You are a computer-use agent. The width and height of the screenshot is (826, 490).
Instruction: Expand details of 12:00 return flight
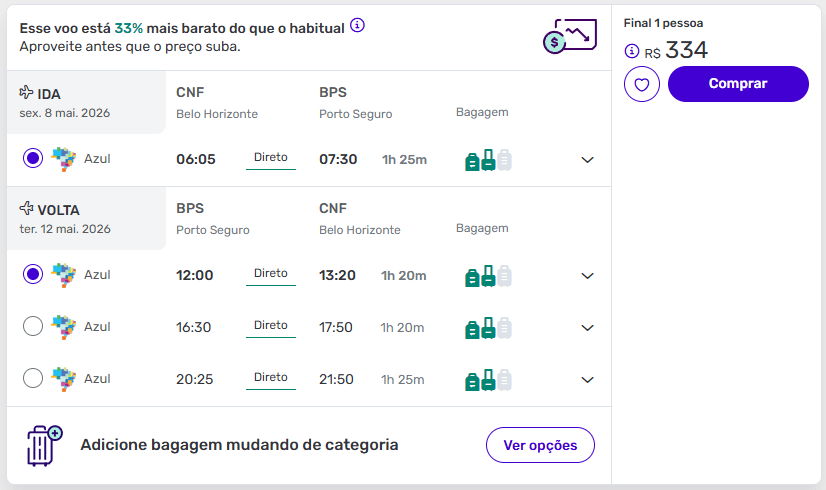coord(588,276)
